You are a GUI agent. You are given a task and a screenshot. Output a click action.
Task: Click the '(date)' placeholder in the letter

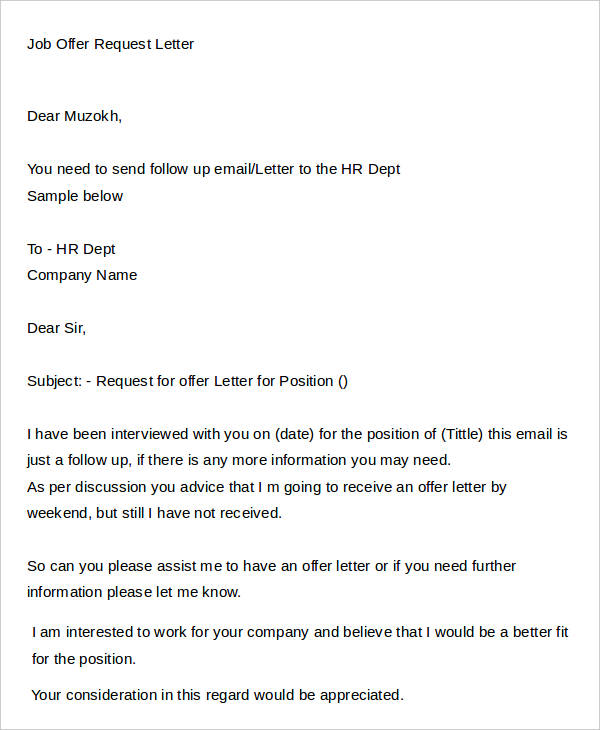[x=295, y=434]
